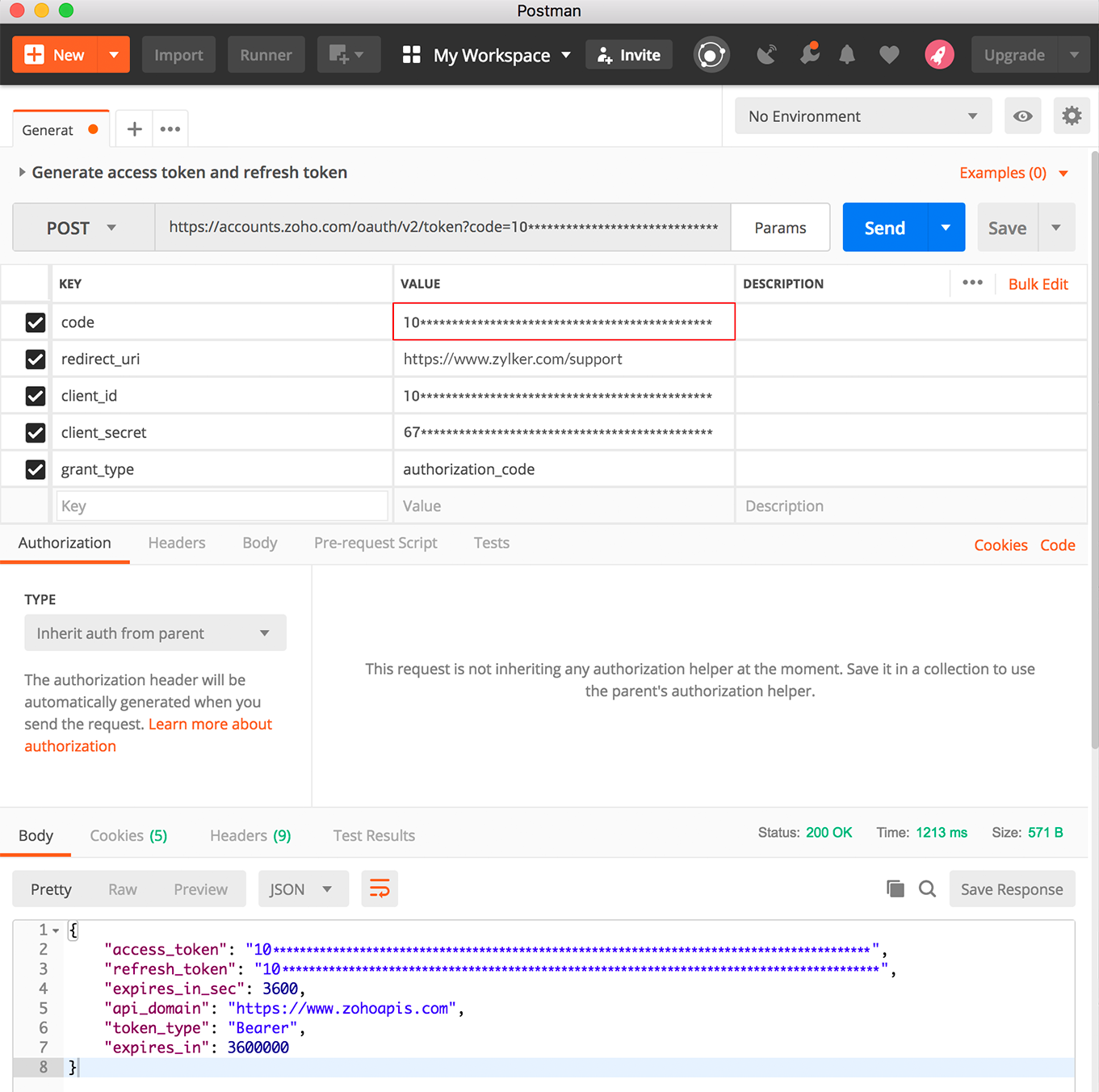This screenshot has width=1099, height=1092.
Task: Open the response Headers (9) tab
Action: [250, 835]
